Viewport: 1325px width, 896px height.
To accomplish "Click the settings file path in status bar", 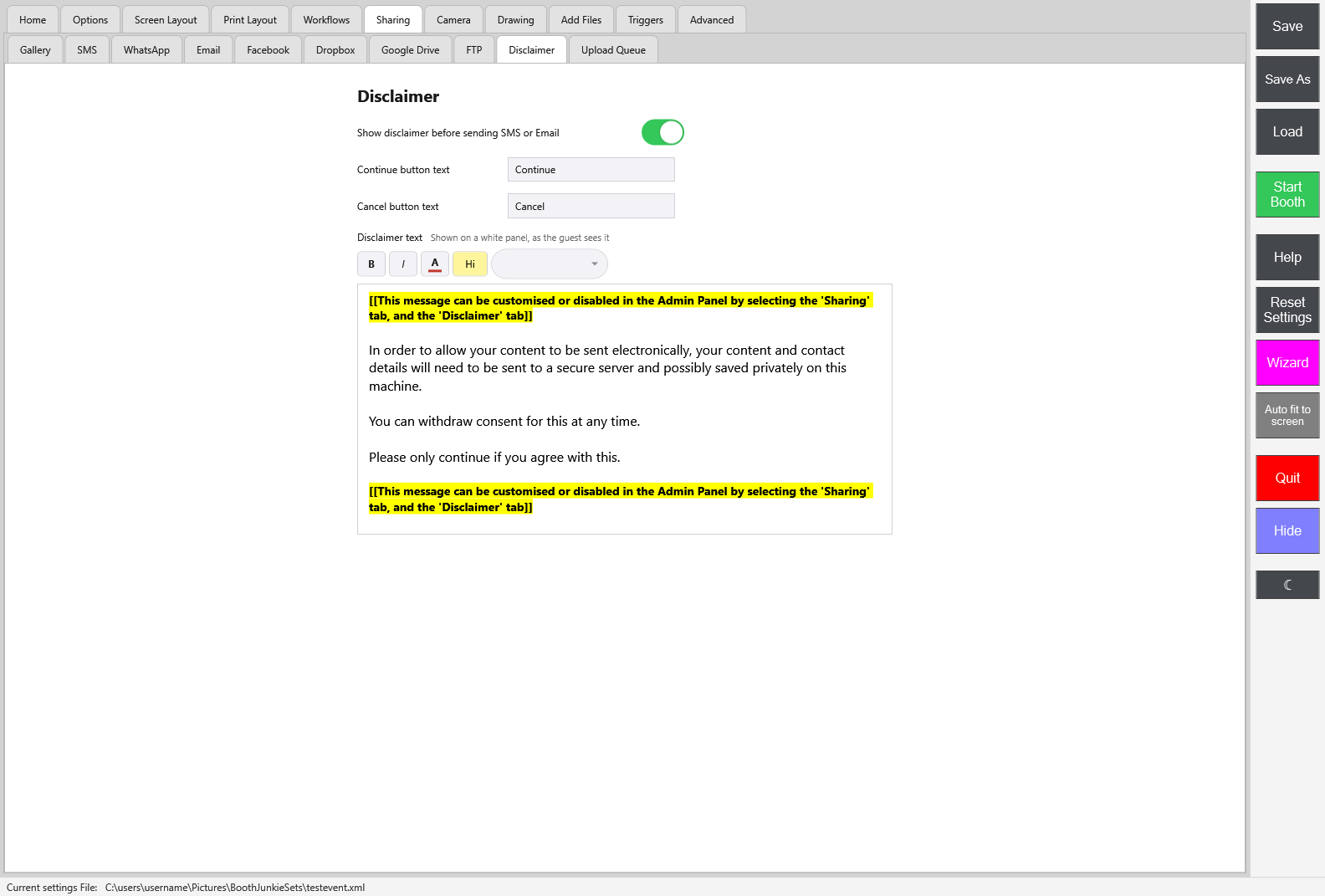I will tap(235, 888).
